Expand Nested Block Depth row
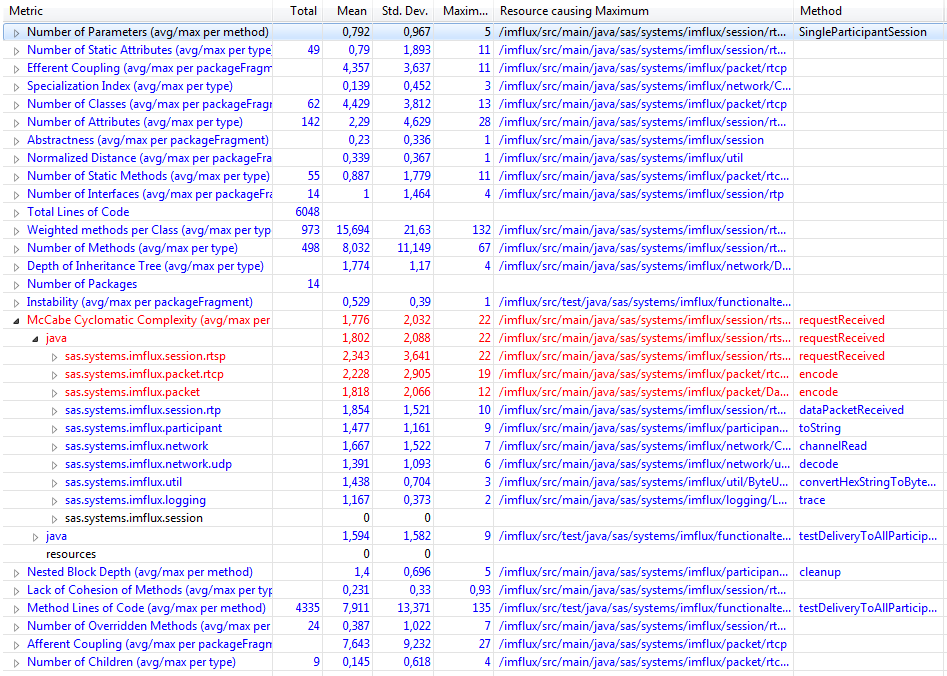This screenshot has height=676, width=947. pyautogui.click(x=16, y=573)
